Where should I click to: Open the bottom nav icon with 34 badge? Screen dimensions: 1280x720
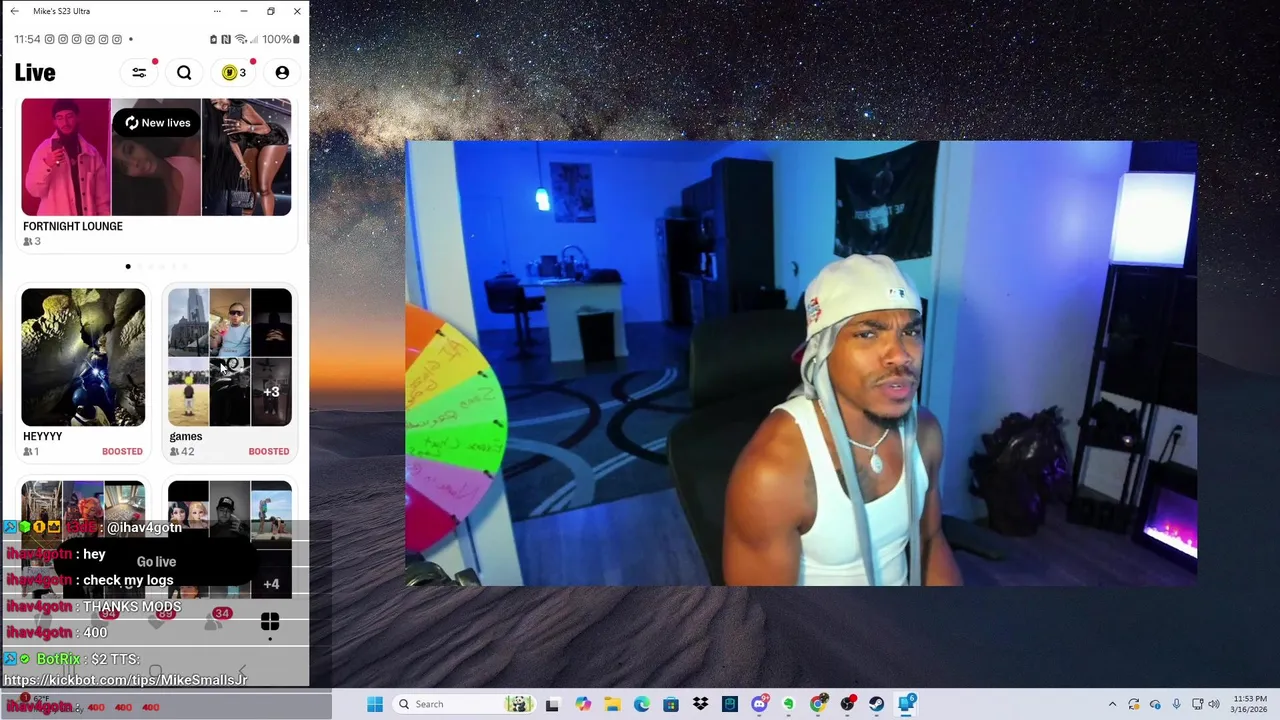(x=214, y=620)
